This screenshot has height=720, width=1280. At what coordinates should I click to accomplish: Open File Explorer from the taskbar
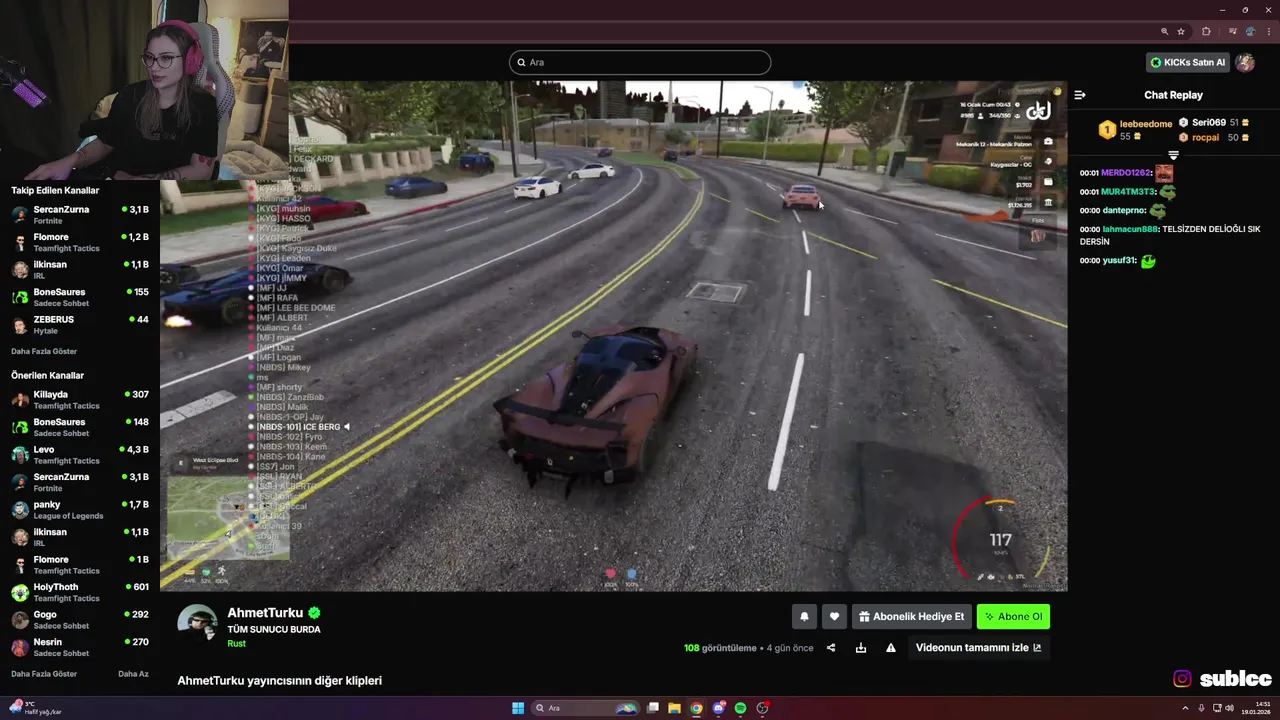675,708
